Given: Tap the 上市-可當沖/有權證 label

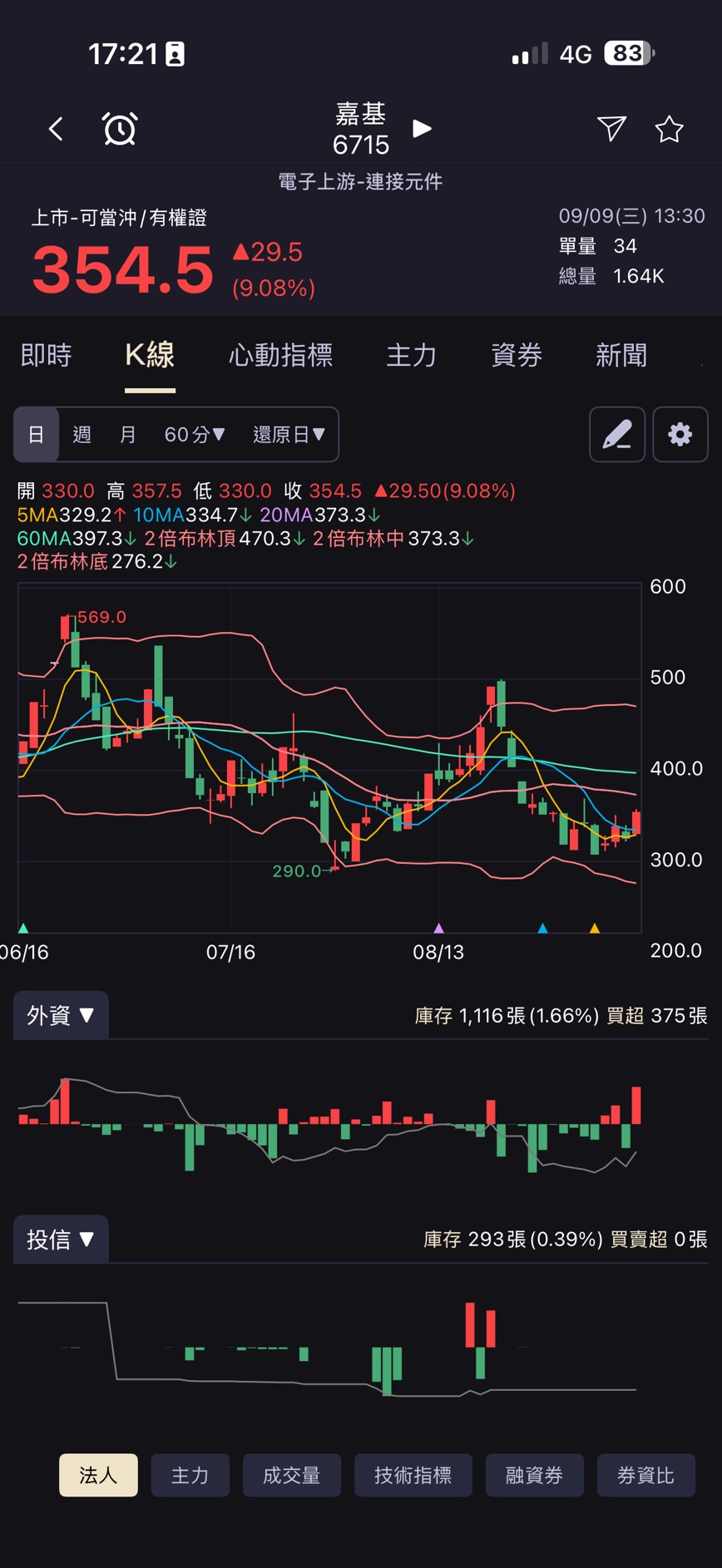Looking at the screenshot, I should (x=119, y=218).
